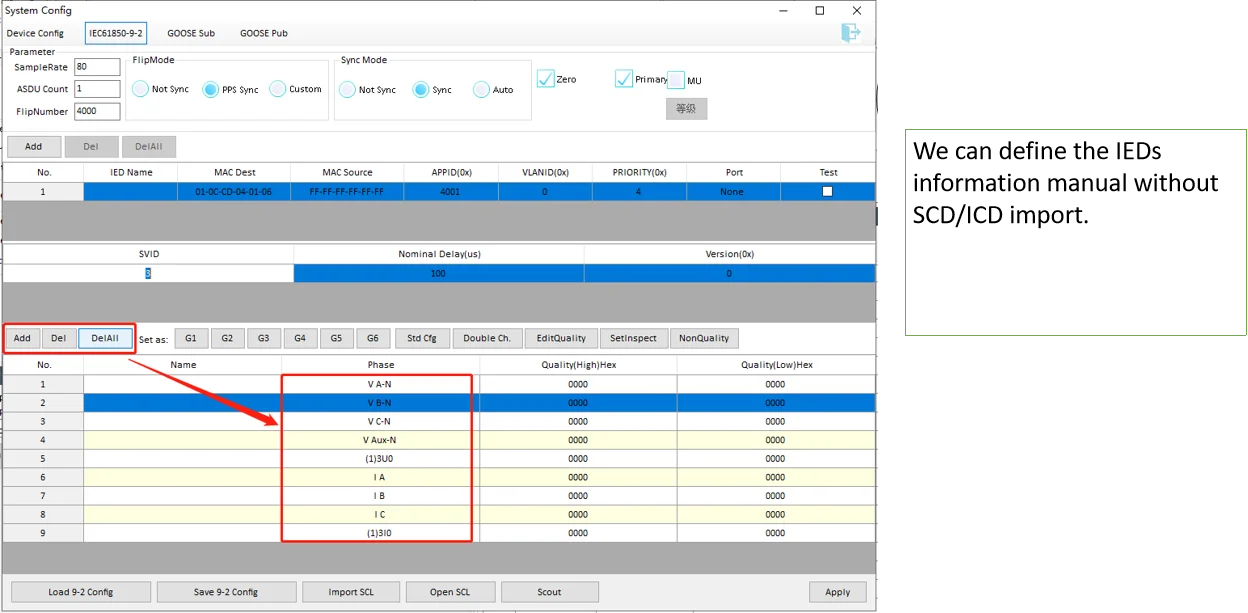Viewport: 1248px width, 613px height.
Task: Click Del button in channel toolbar
Action: [58, 338]
